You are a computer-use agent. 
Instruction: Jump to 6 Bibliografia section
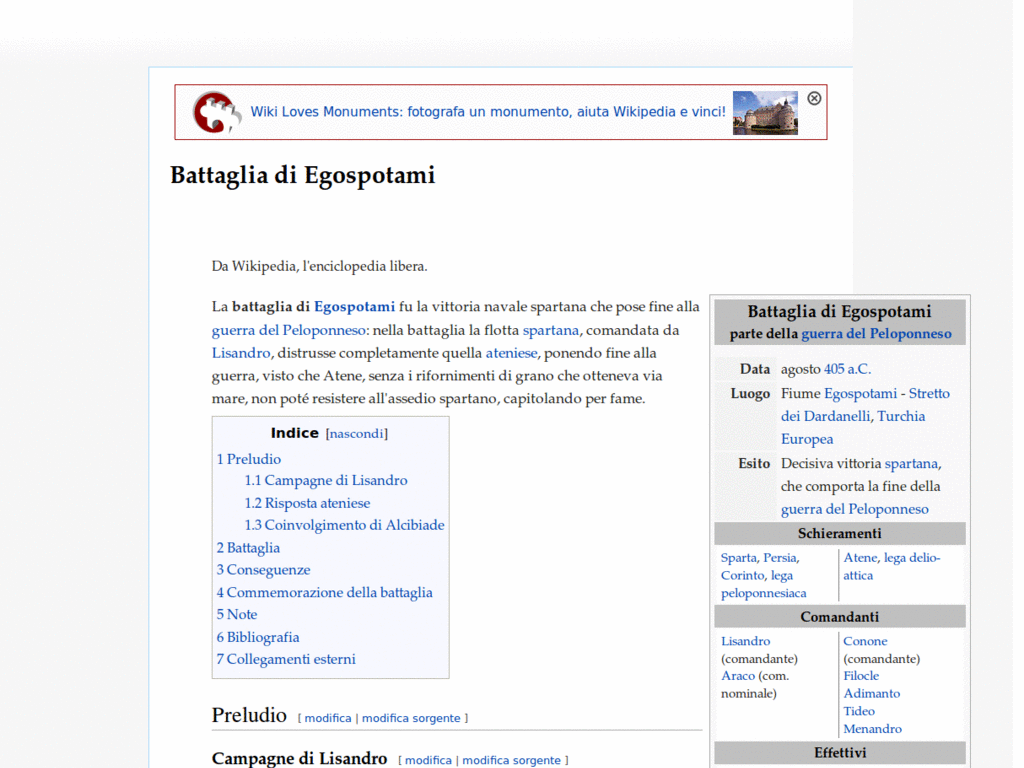[x=258, y=637]
